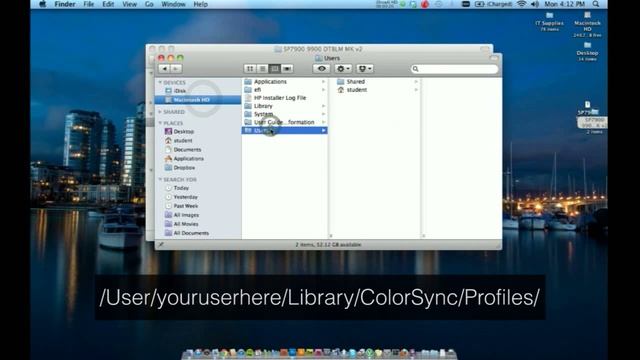Open the Window menu
The image size is (640, 360).
point(173,4)
